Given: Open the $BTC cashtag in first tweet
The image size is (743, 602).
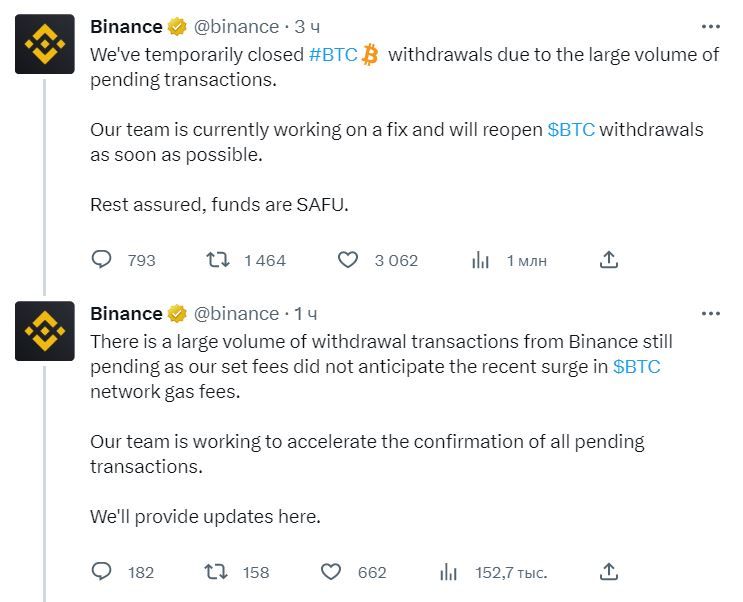Looking at the screenshot, I should [571, 129].
